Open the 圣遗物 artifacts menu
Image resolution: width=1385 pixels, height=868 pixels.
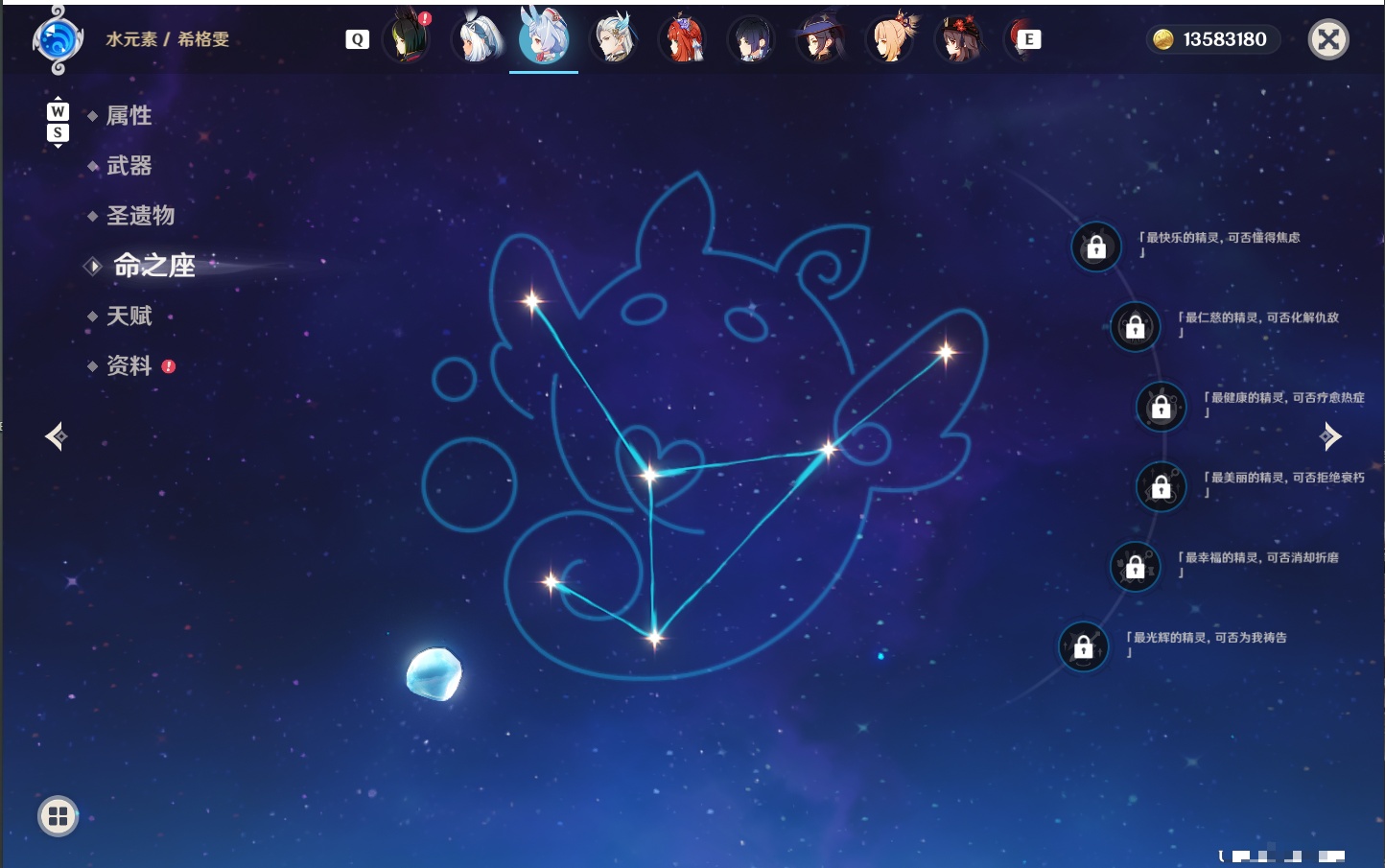coord(140,216)
